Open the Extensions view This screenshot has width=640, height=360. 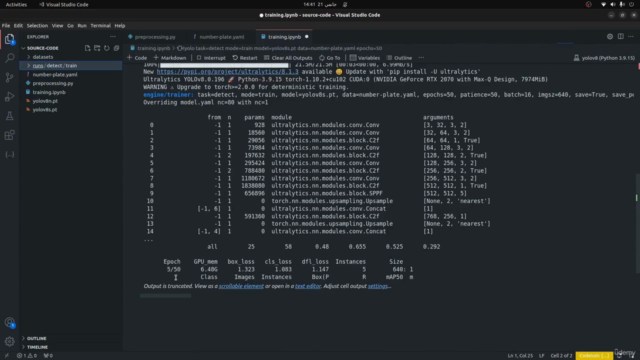click(x=9, y=135)
